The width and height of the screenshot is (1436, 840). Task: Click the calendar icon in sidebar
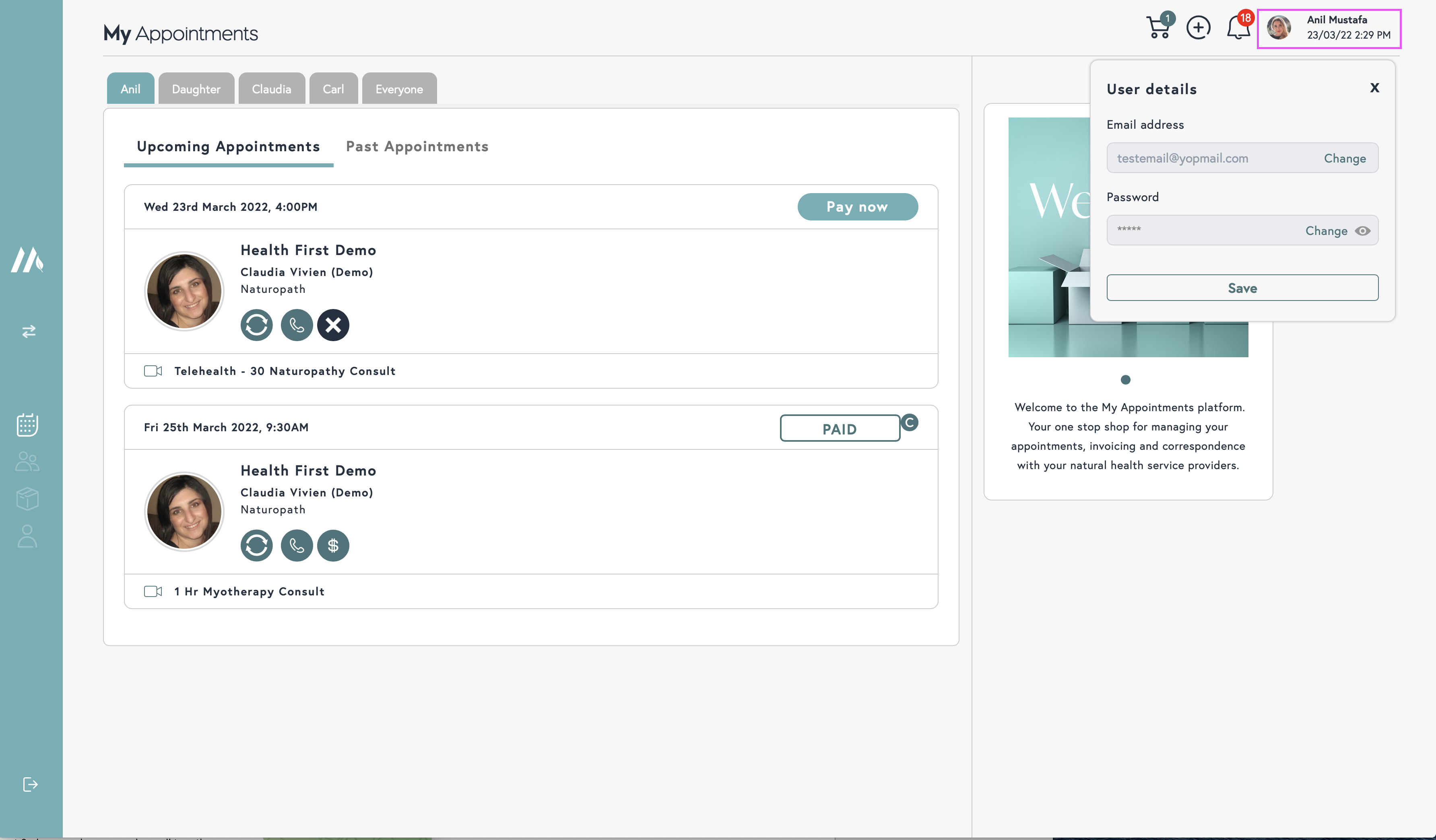[x=27, y=425]
